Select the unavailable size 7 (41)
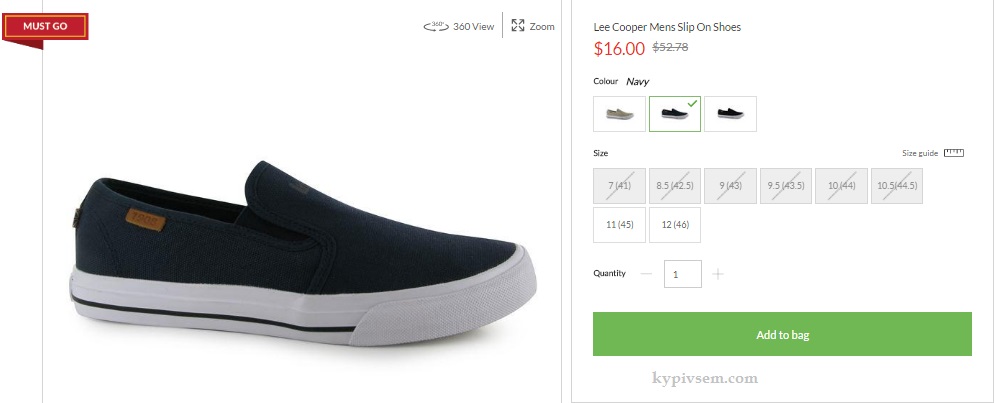994x403 pixels. pos(619,186)
